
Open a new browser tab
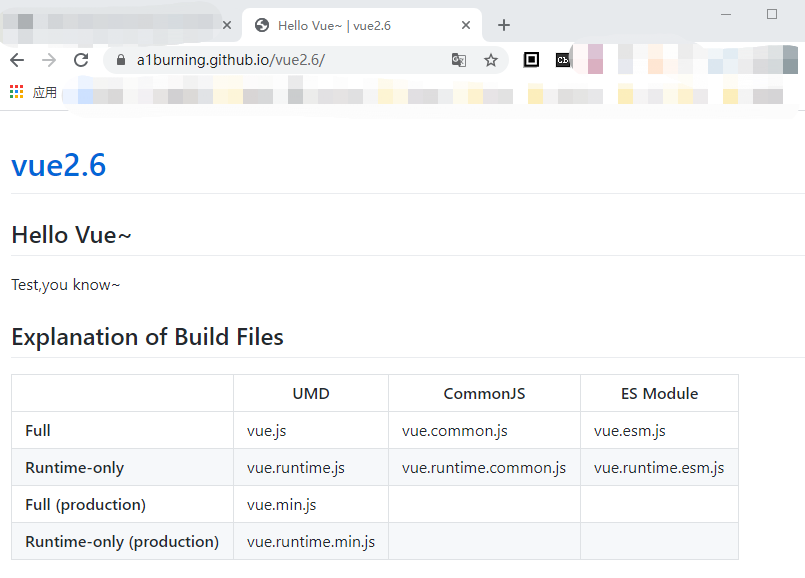click(504, 25)
